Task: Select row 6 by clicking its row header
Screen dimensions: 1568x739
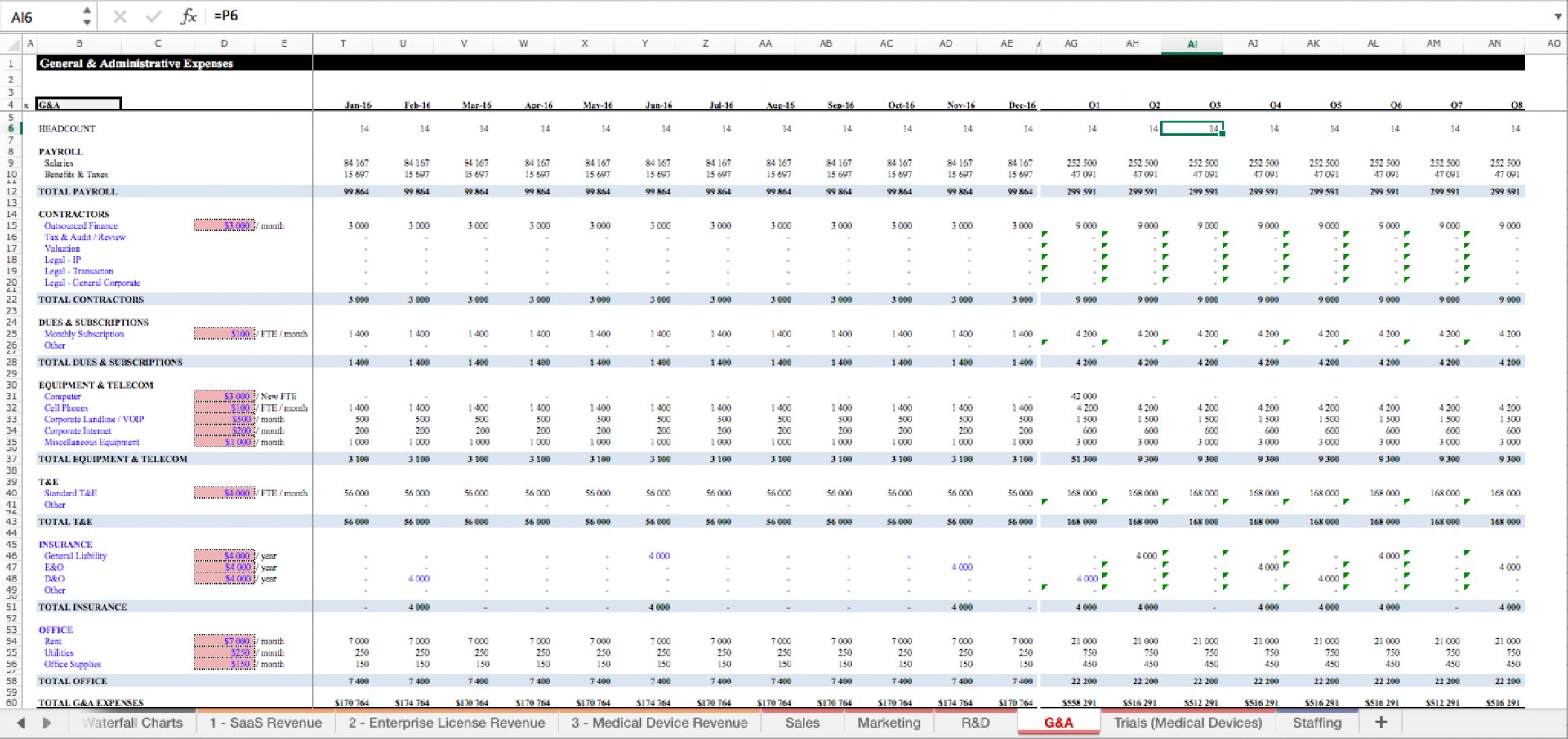Action: [10, 128]
